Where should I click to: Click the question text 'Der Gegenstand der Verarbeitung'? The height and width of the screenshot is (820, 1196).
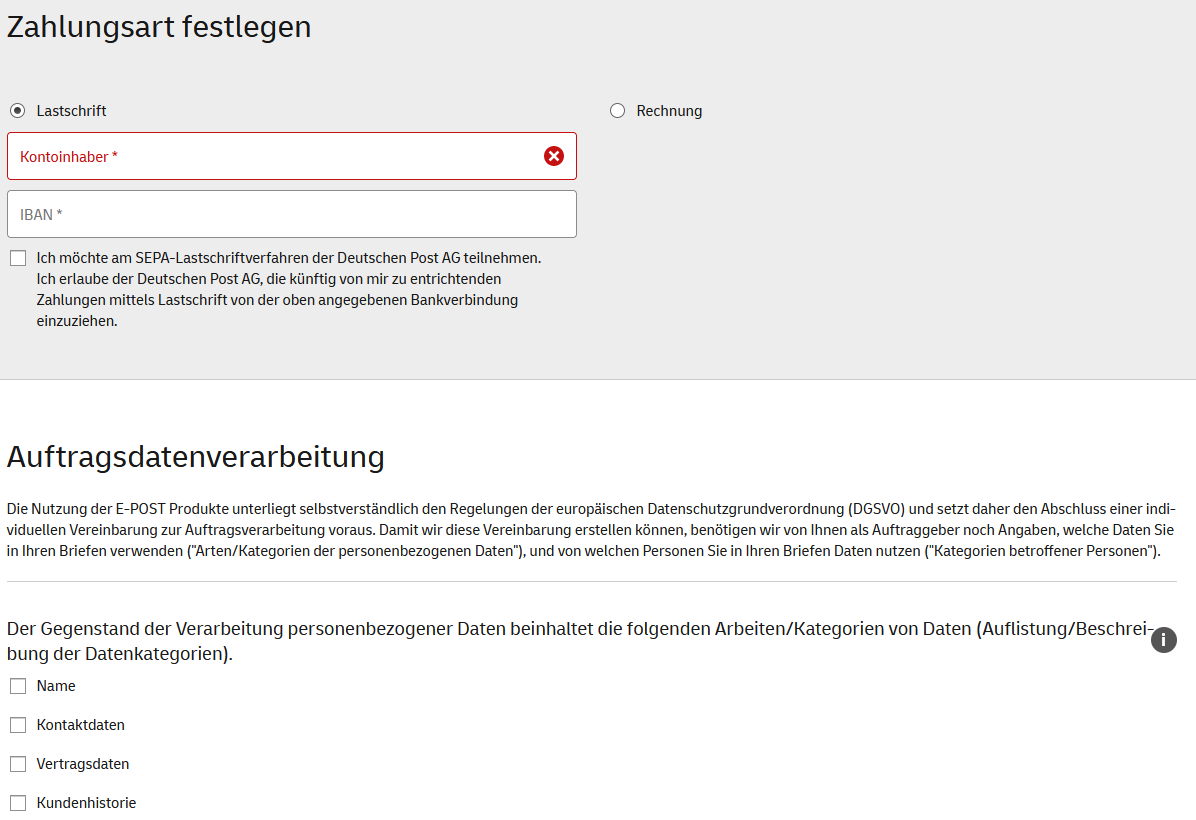(x=580, y=641)
